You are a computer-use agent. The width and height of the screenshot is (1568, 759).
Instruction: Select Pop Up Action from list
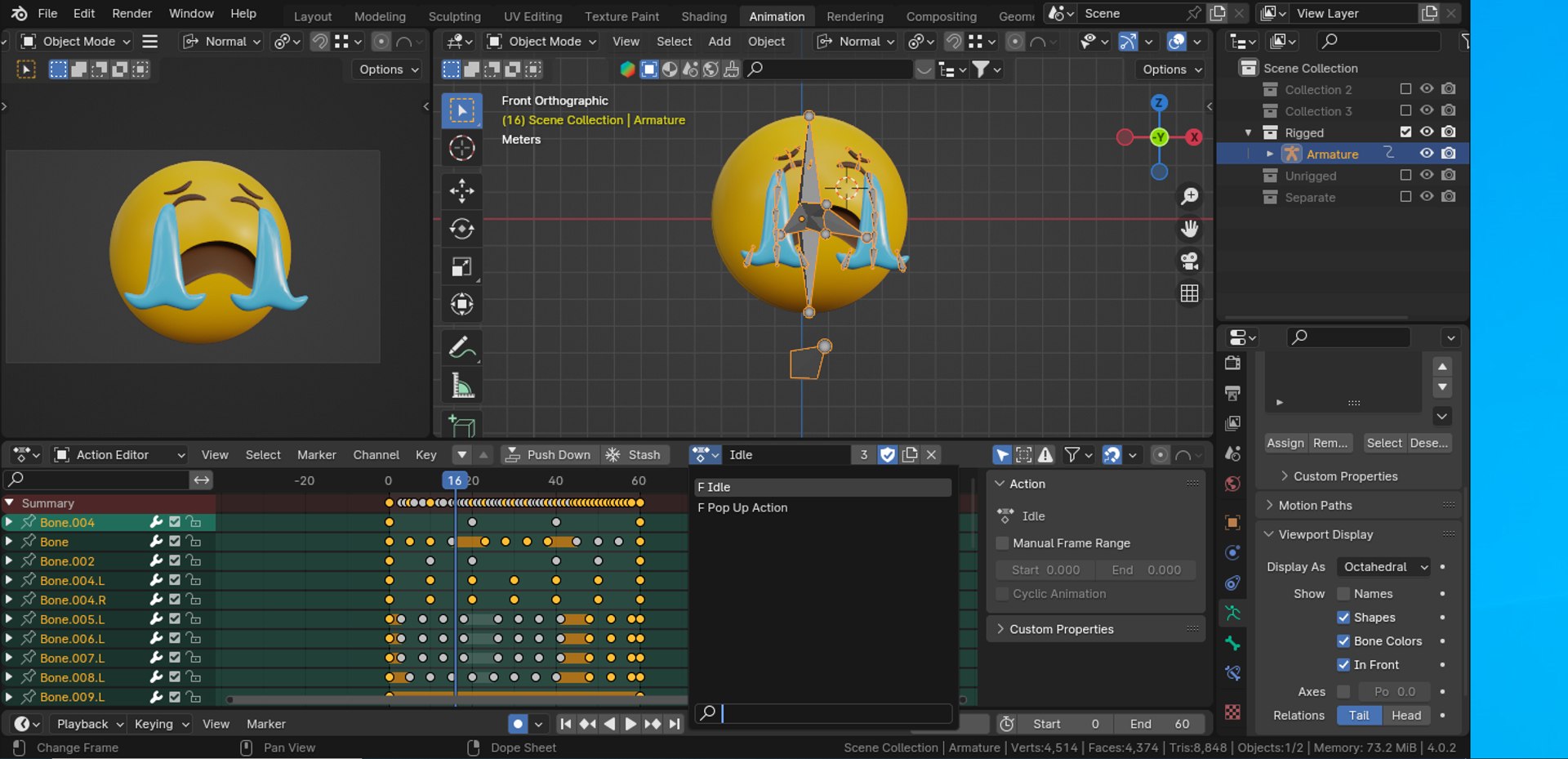click(x=823, y=507)
